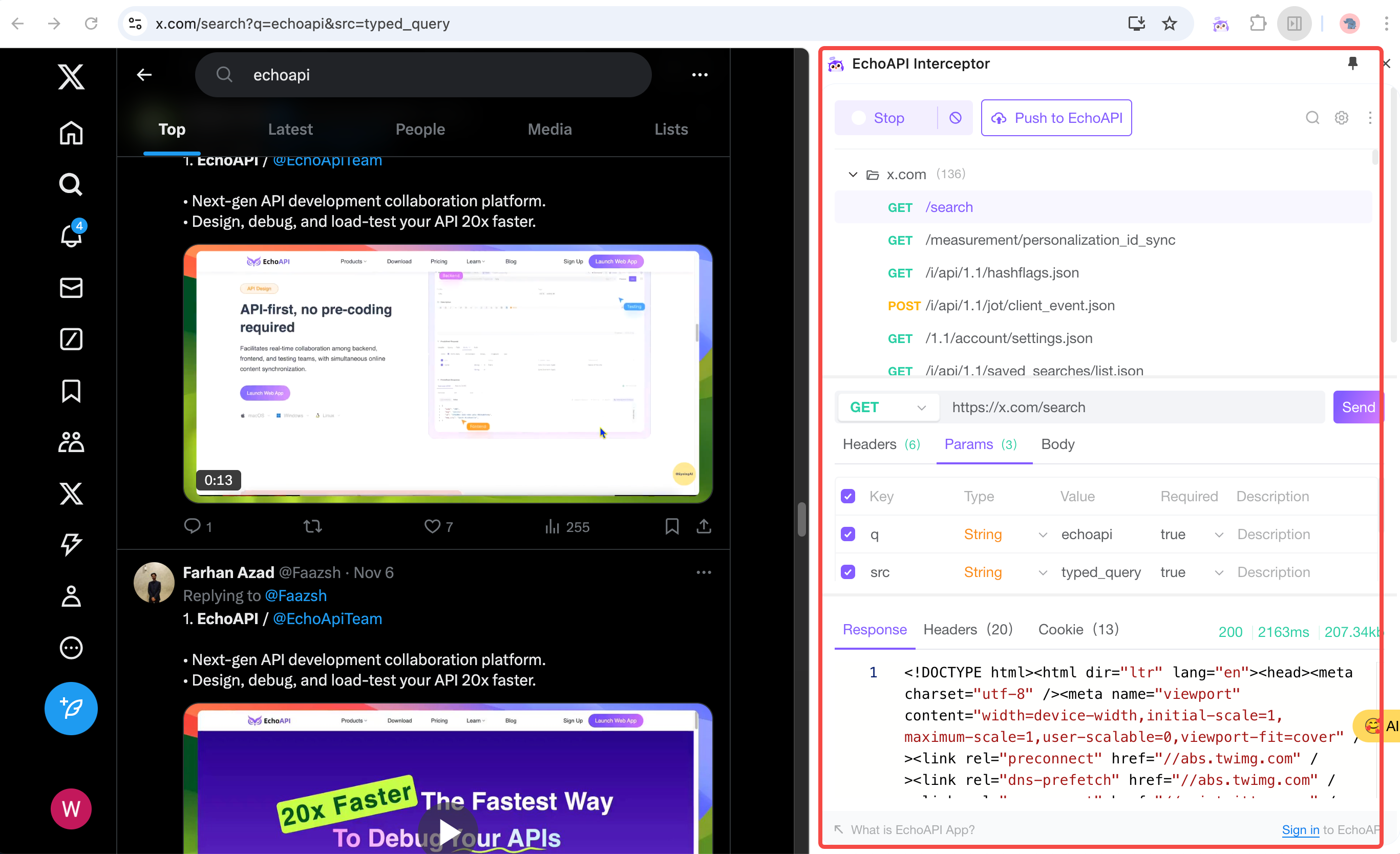Open More circle icon in sidebar

(71, 647)
